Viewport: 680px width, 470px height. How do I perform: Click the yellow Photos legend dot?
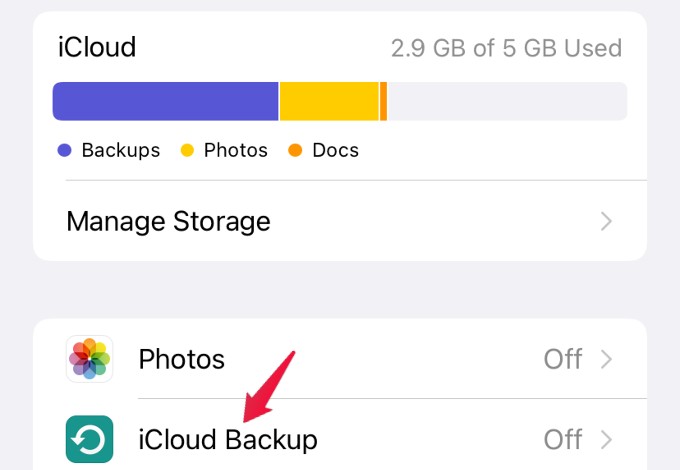pyautogui.click(x=187, y=150)
